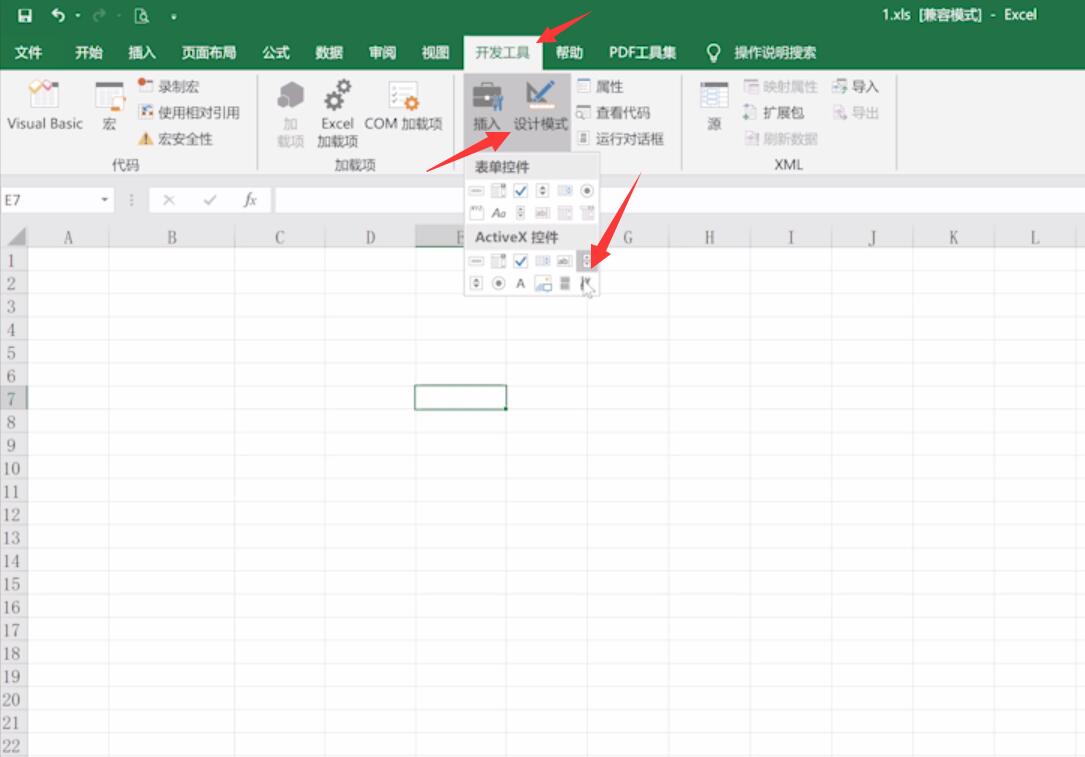Click 查看代码 to view code
This screenshot has width=1085, height=757.
pyautogui.click(x=613, y=113)
